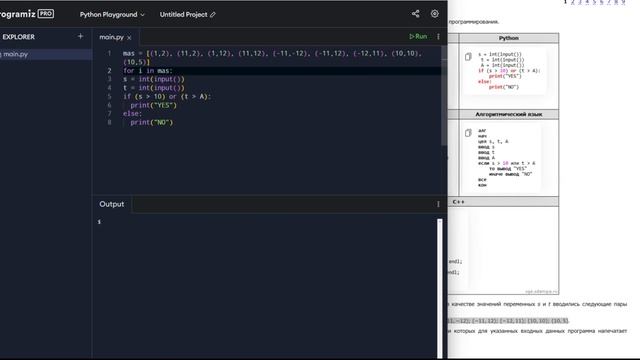Open the Output panel three-dot menu

pos(438,204)
